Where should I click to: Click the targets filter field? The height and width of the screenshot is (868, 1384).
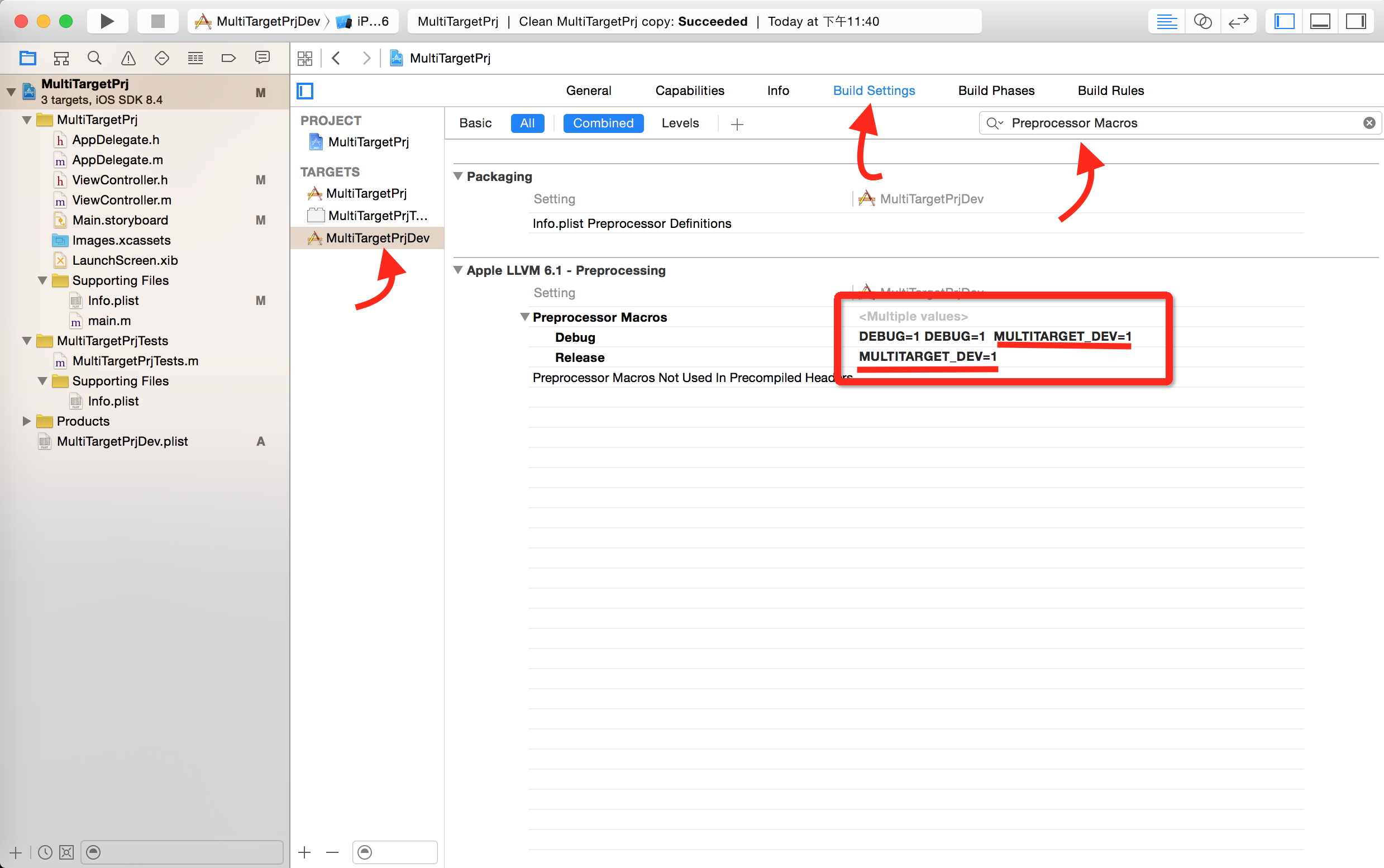(394, 852)
